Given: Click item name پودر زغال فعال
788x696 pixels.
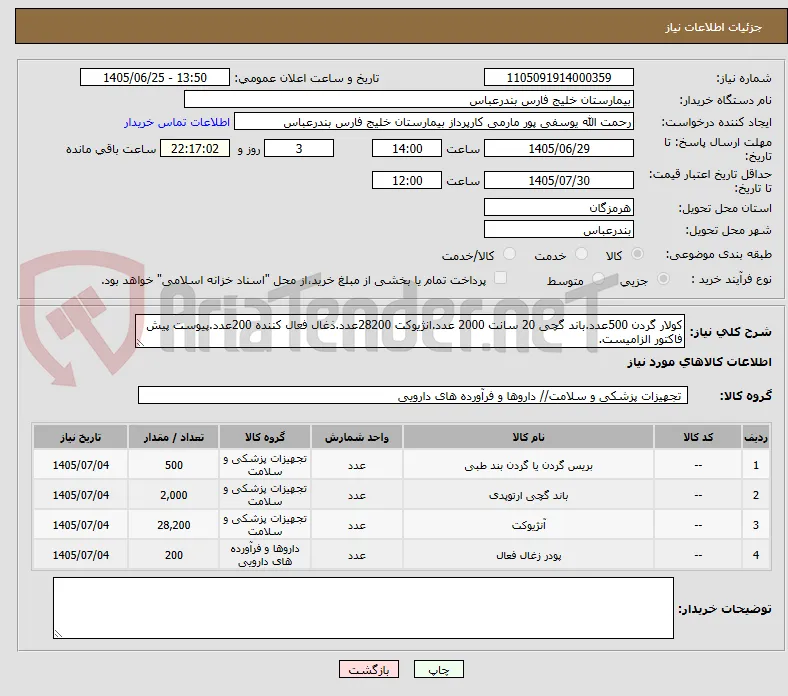Looking at the screenshot, I should click(528, 555).
